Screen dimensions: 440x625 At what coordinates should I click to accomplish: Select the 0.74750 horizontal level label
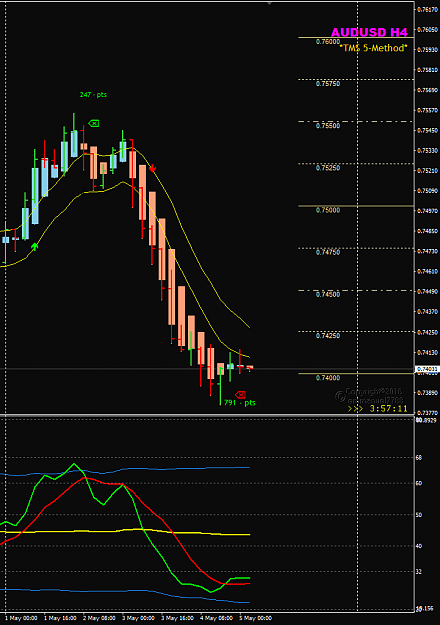tap(328, 252)
